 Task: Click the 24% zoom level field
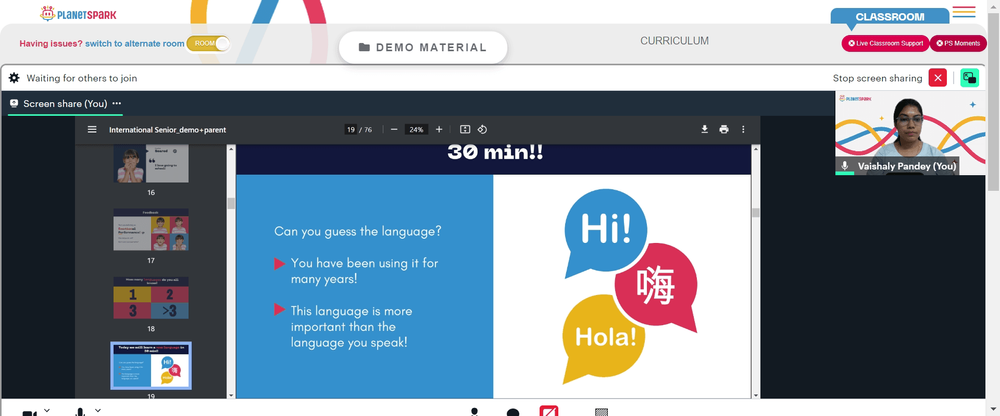tap(416, 130)
